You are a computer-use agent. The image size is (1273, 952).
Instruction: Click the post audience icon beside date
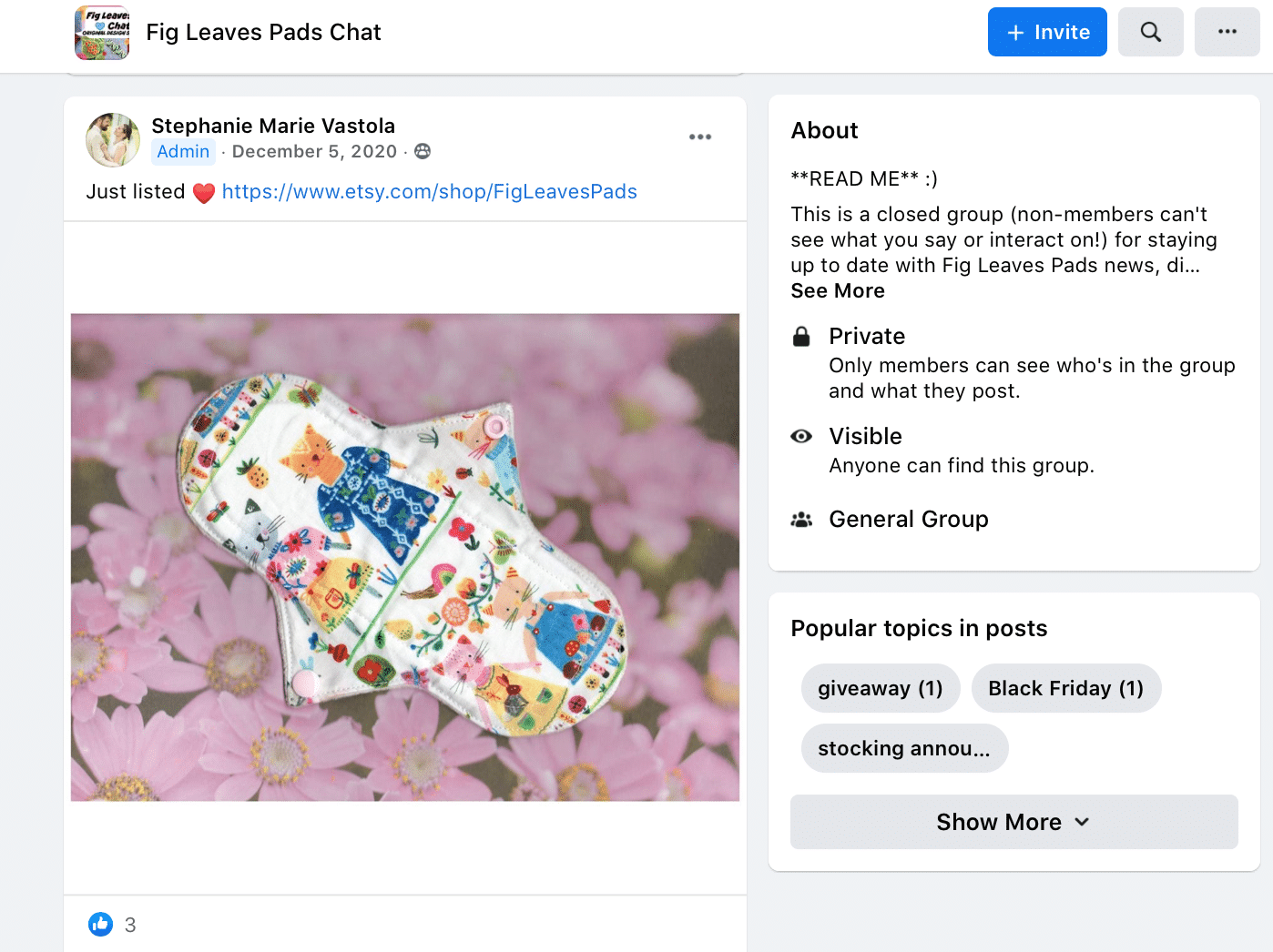423,151
